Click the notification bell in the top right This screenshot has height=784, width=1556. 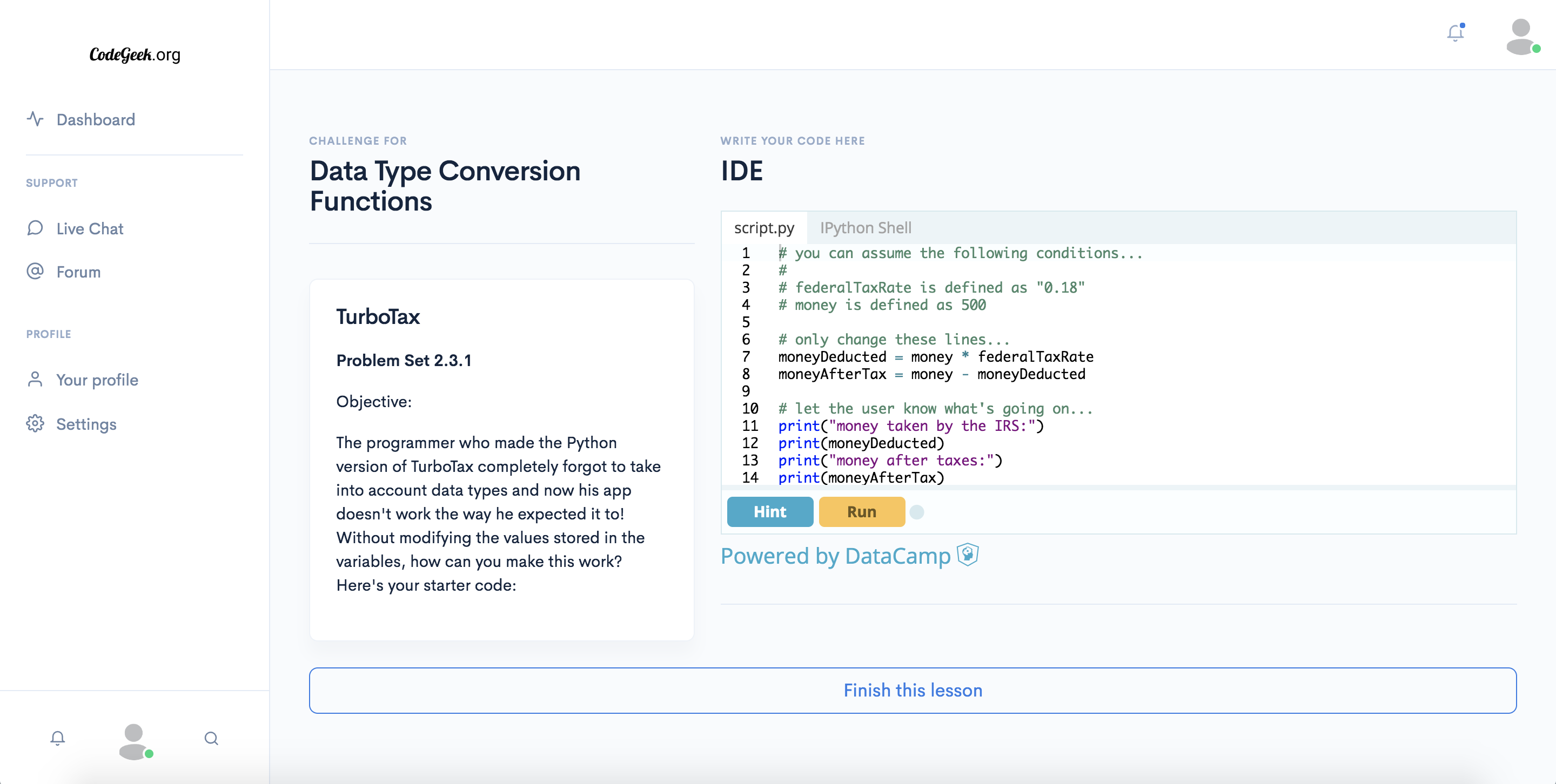(1454, 33)
